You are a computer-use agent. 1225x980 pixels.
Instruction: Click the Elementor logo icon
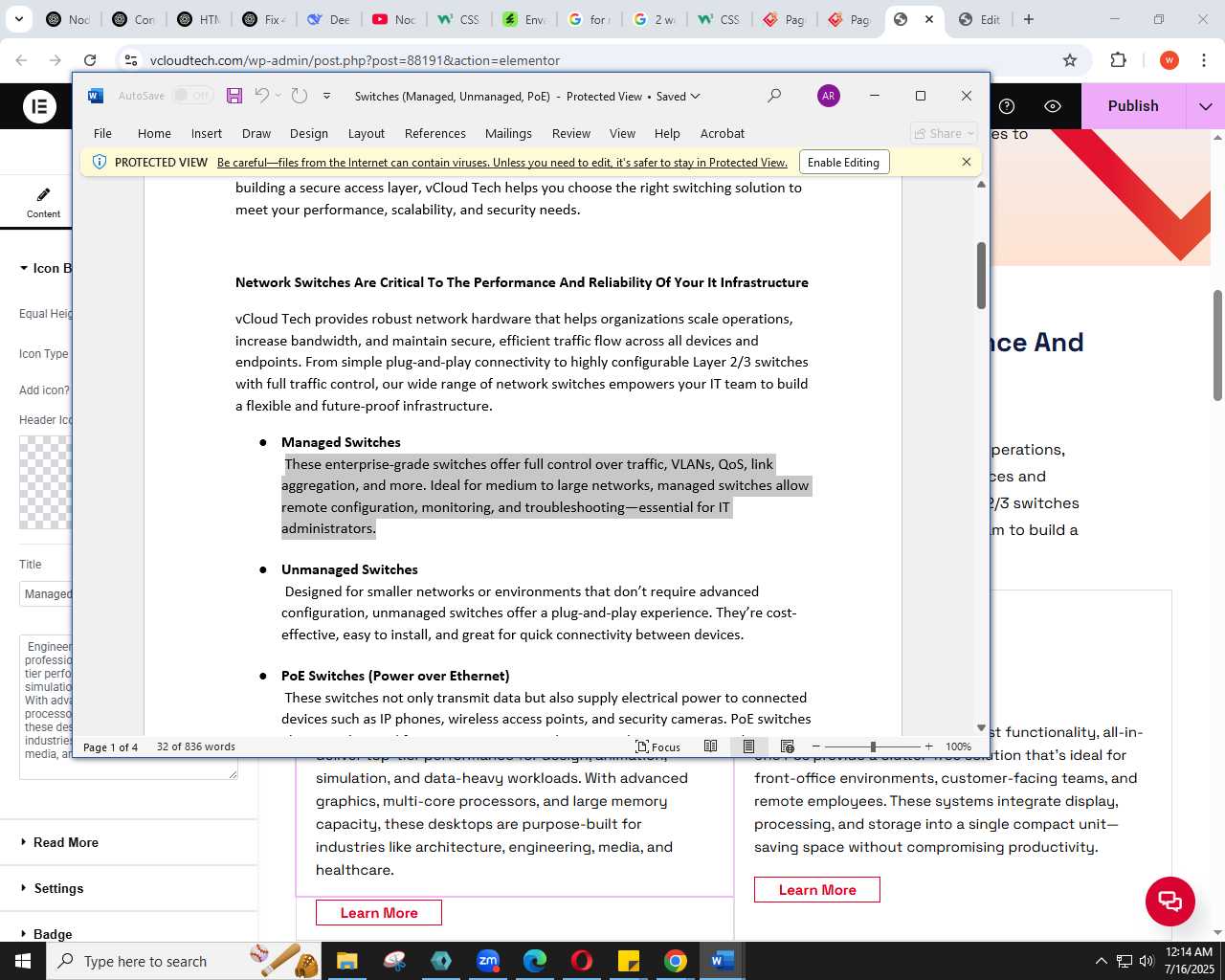coord(39,106)
